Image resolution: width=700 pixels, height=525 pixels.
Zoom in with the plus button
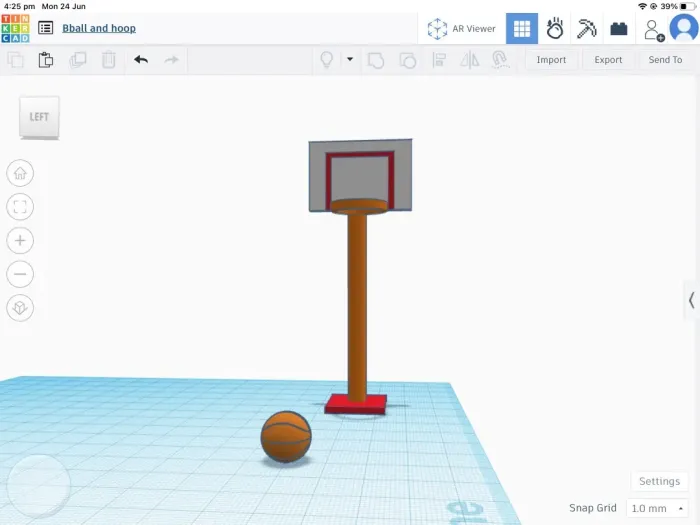coord(20,241)
